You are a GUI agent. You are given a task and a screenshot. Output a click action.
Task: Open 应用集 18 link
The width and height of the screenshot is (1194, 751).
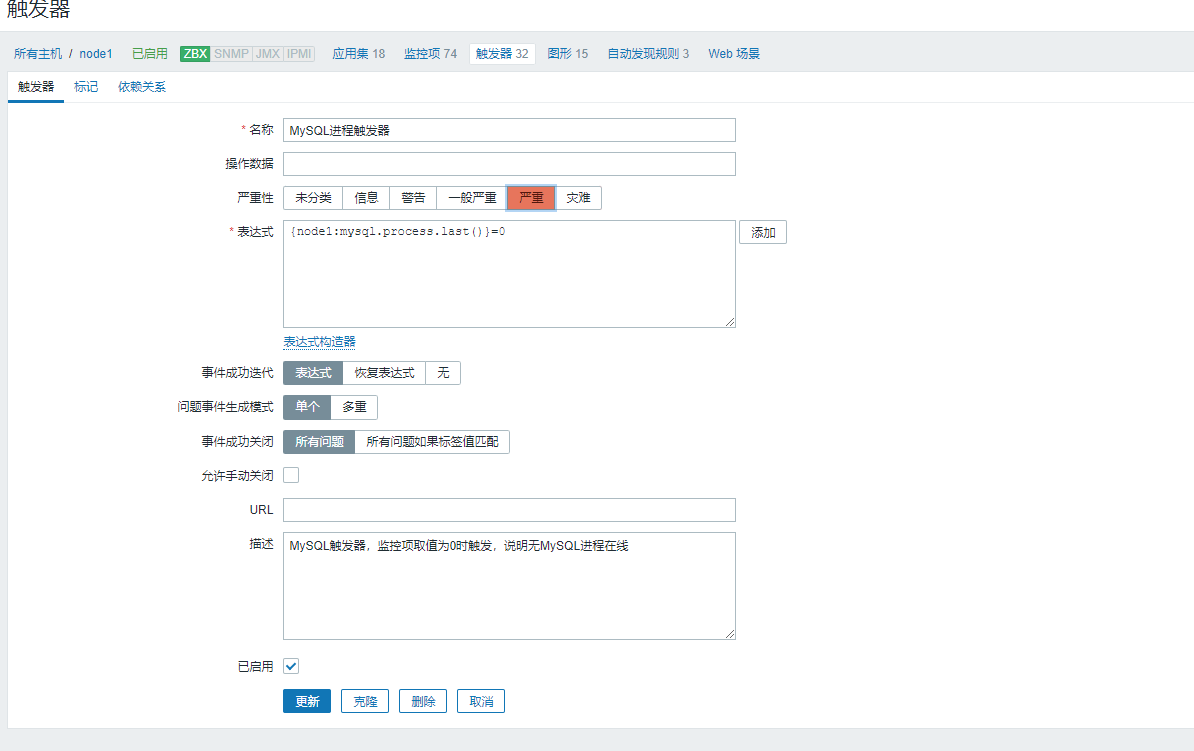[359, 53]
